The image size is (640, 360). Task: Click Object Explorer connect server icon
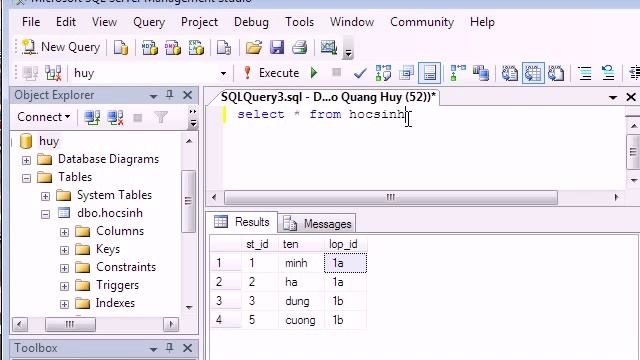(92, 118)
